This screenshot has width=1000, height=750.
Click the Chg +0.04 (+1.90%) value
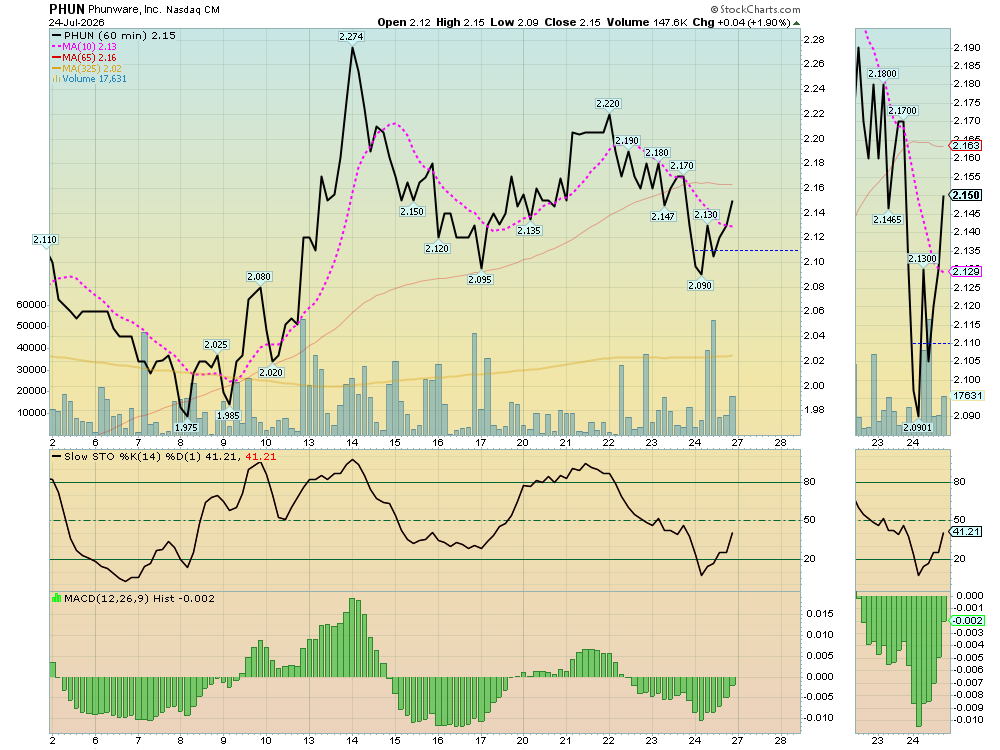coord(741,22)
